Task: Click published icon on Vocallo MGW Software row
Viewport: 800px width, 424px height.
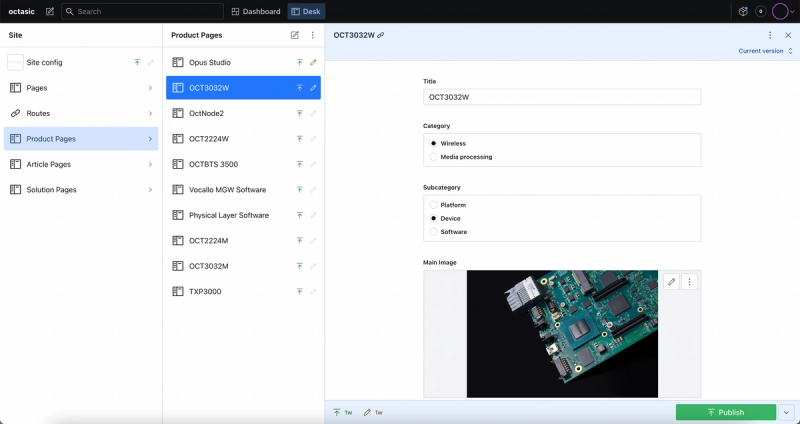Action: point(299,190)
